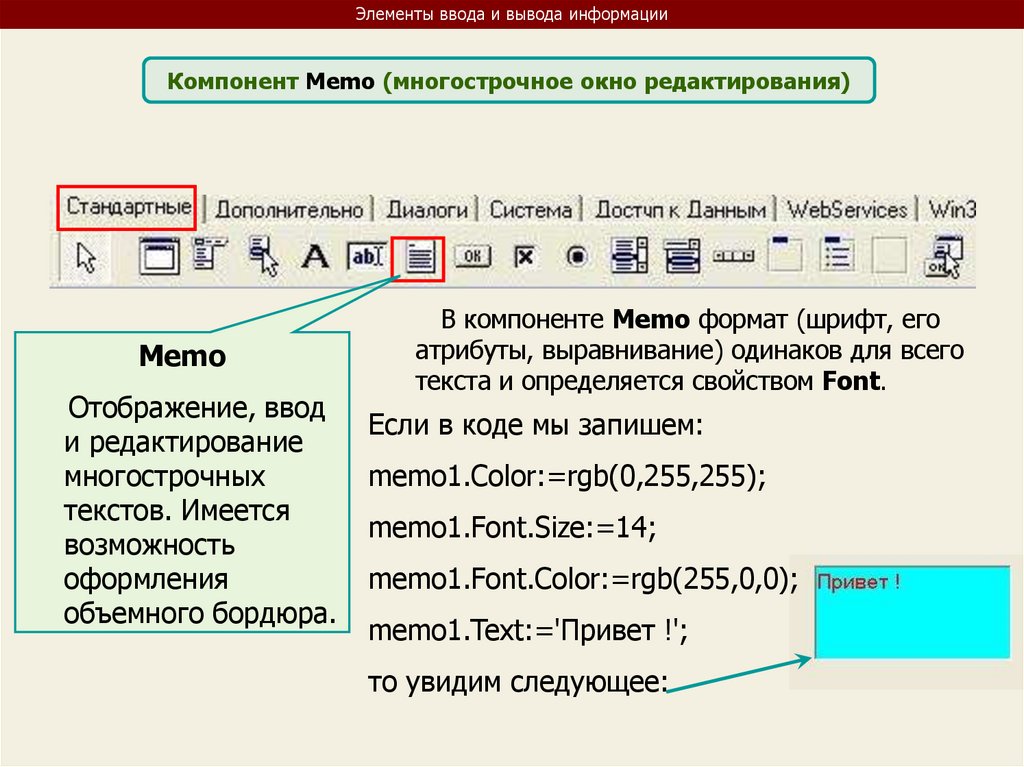This screenshot has height=767, width=1024.
Task: Pick the RadioButton component icon
Action: (x=576, y=257)
